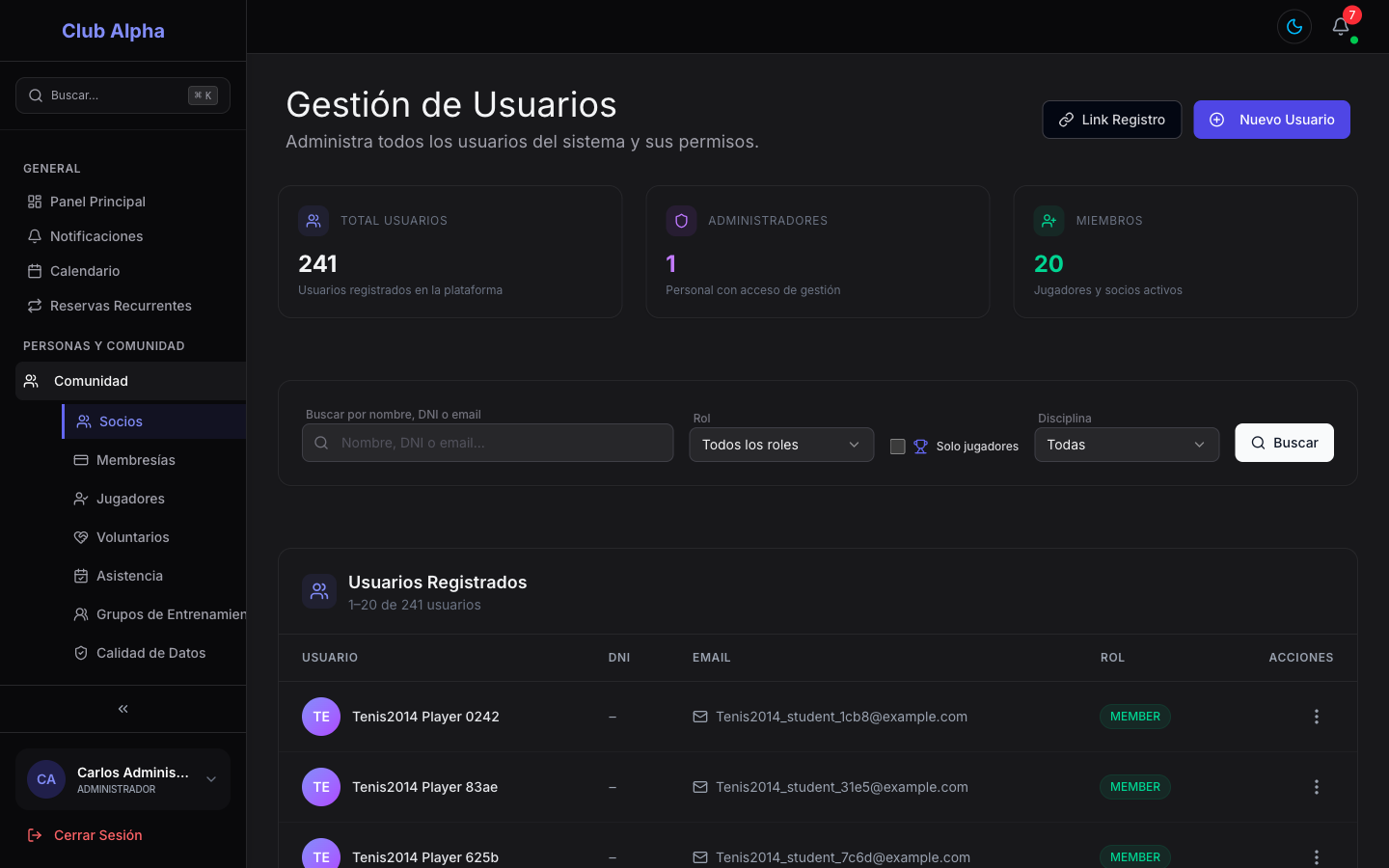Open Voluntarios submenu item
The image size is (1389, 868).
point(155,537)
